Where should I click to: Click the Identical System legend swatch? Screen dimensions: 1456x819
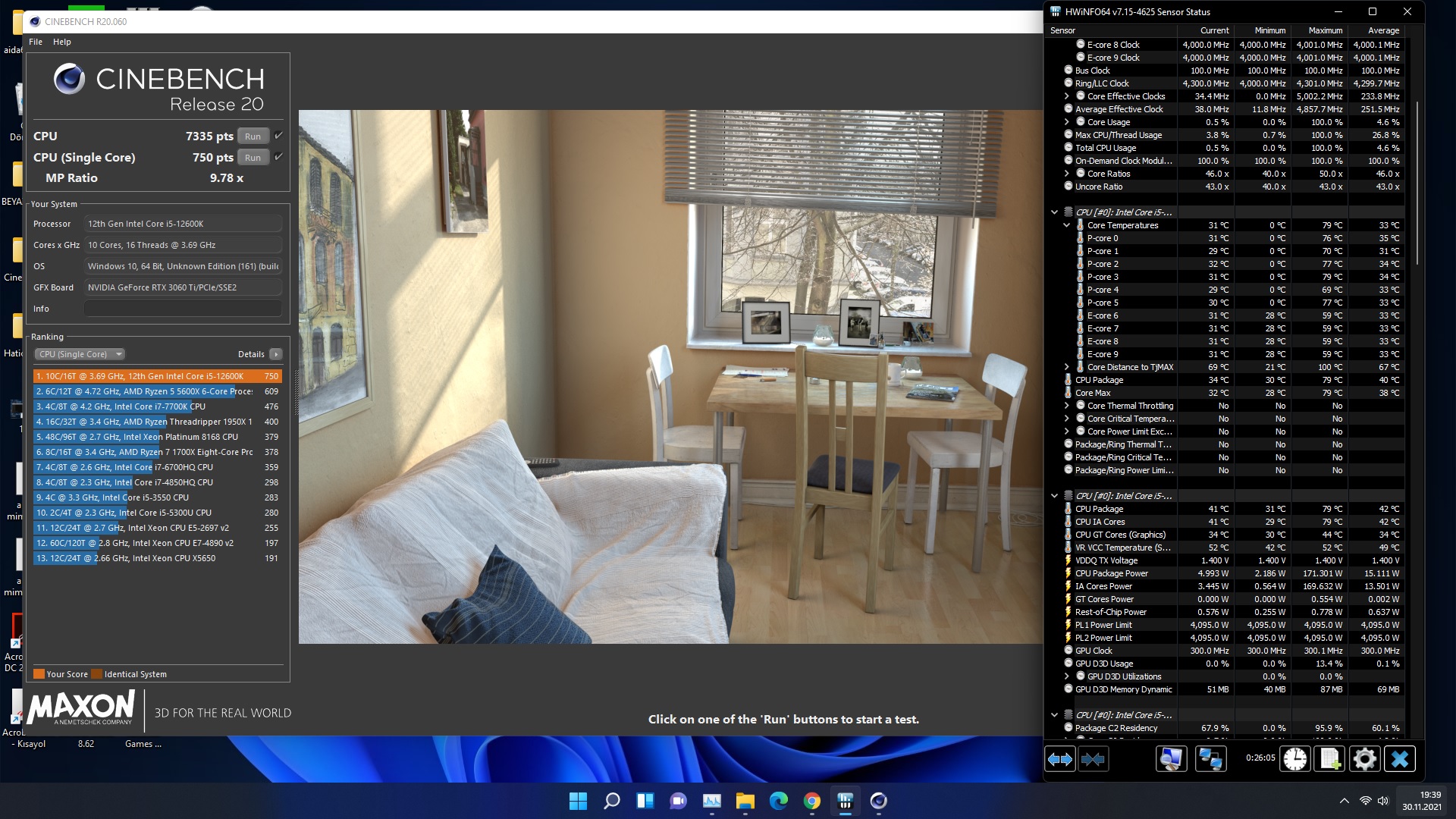[x=96, y=674]
